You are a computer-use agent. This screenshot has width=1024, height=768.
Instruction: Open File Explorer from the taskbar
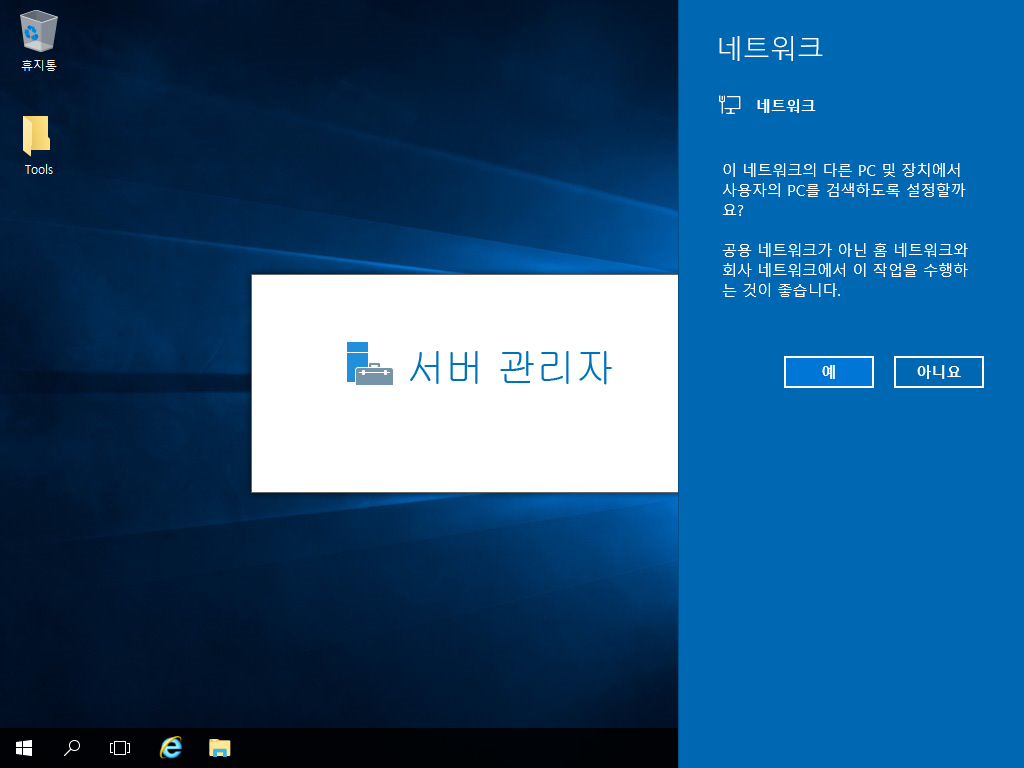coord(219,748)
